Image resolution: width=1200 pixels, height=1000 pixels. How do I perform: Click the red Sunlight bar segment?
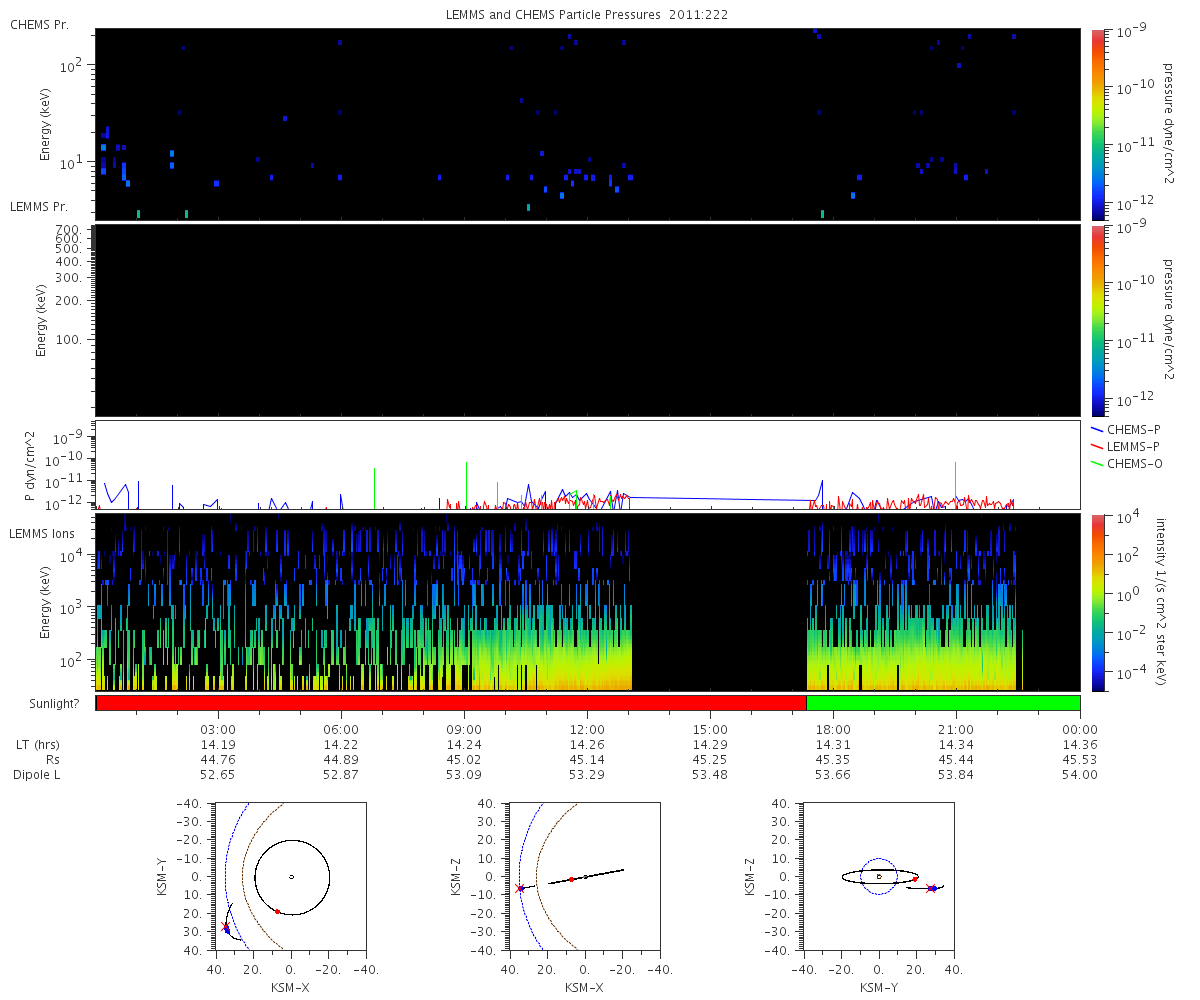[451, 703]
